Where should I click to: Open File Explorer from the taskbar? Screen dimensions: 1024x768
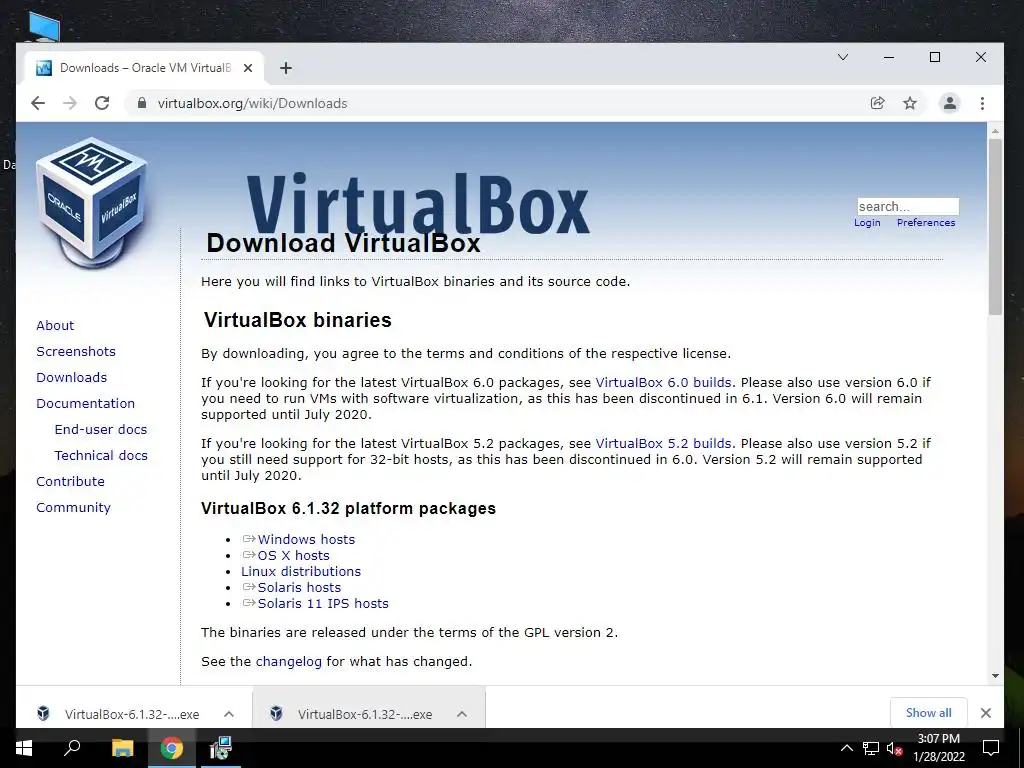click(x=122, y=748)
